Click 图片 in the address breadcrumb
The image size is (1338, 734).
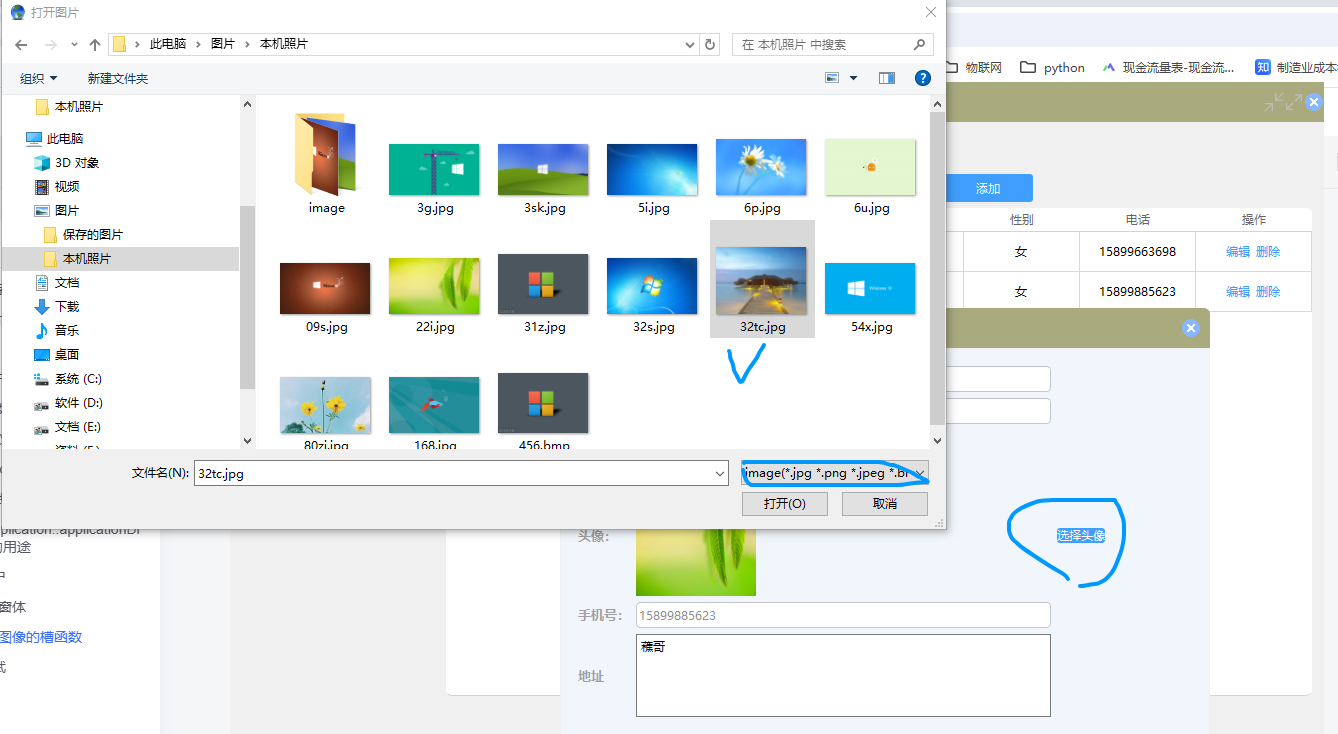tap(222, 45)
